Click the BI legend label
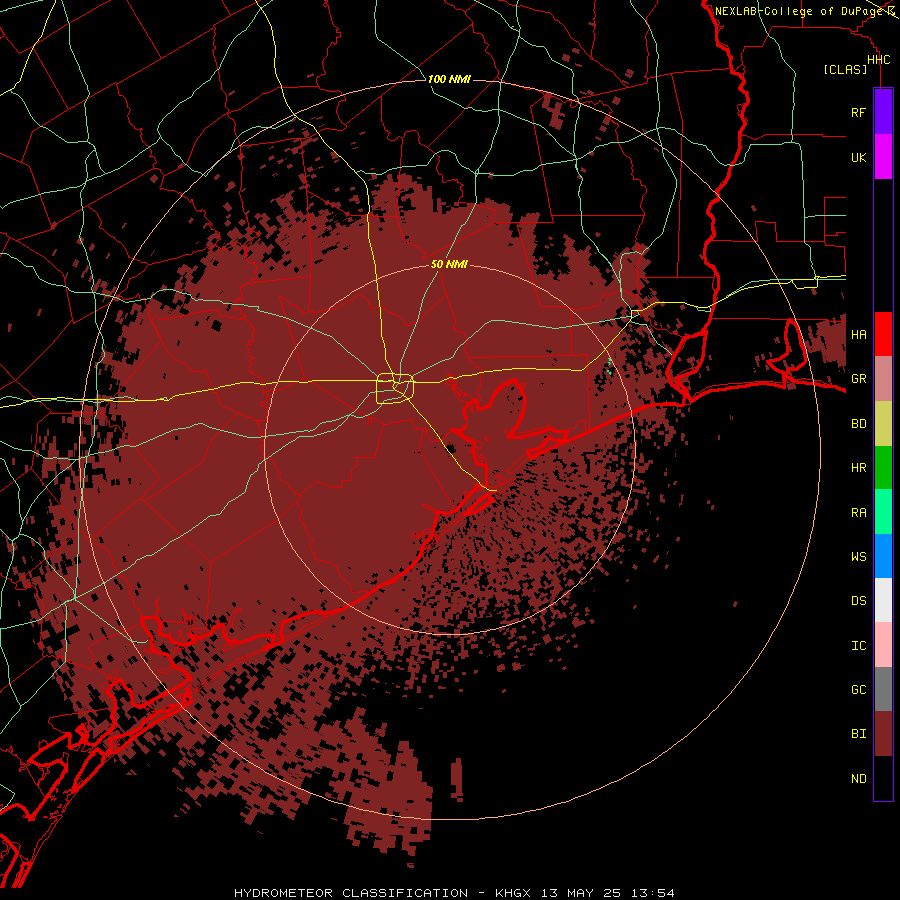The width and height of the screenshot is (900, 900). coord(858,734)
